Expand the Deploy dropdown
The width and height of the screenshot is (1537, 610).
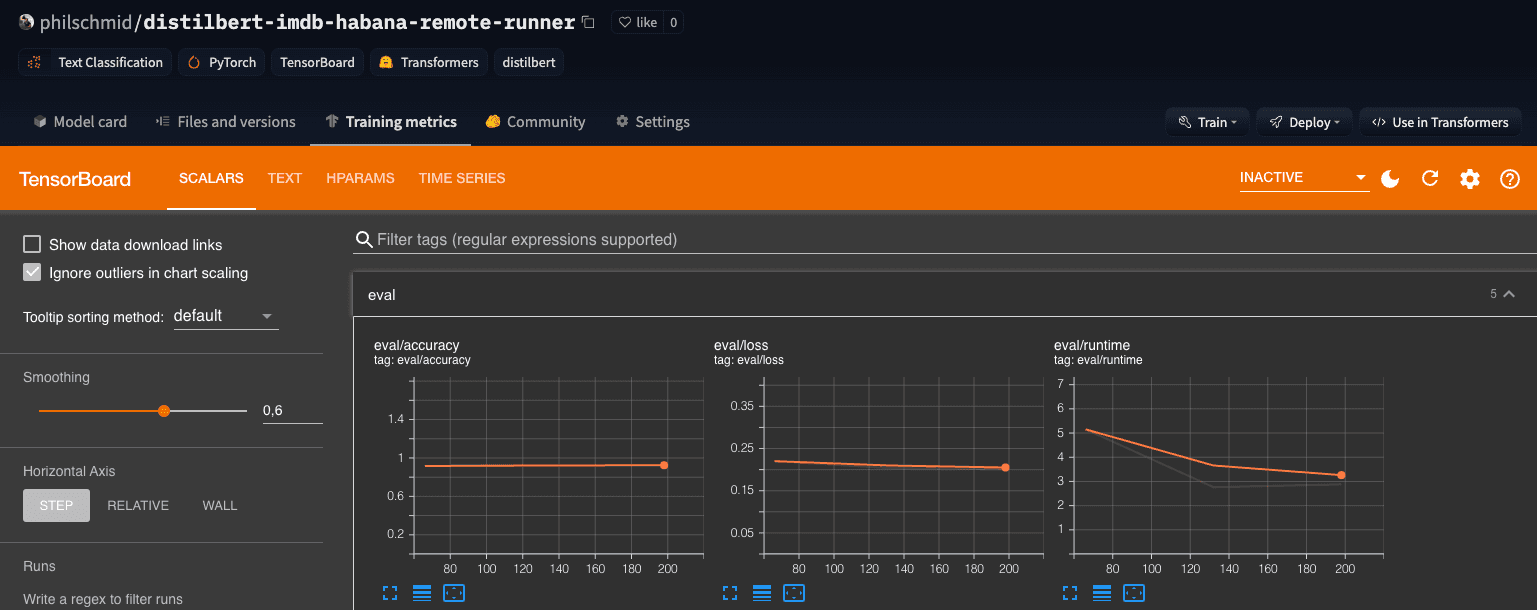(1305, 122)
